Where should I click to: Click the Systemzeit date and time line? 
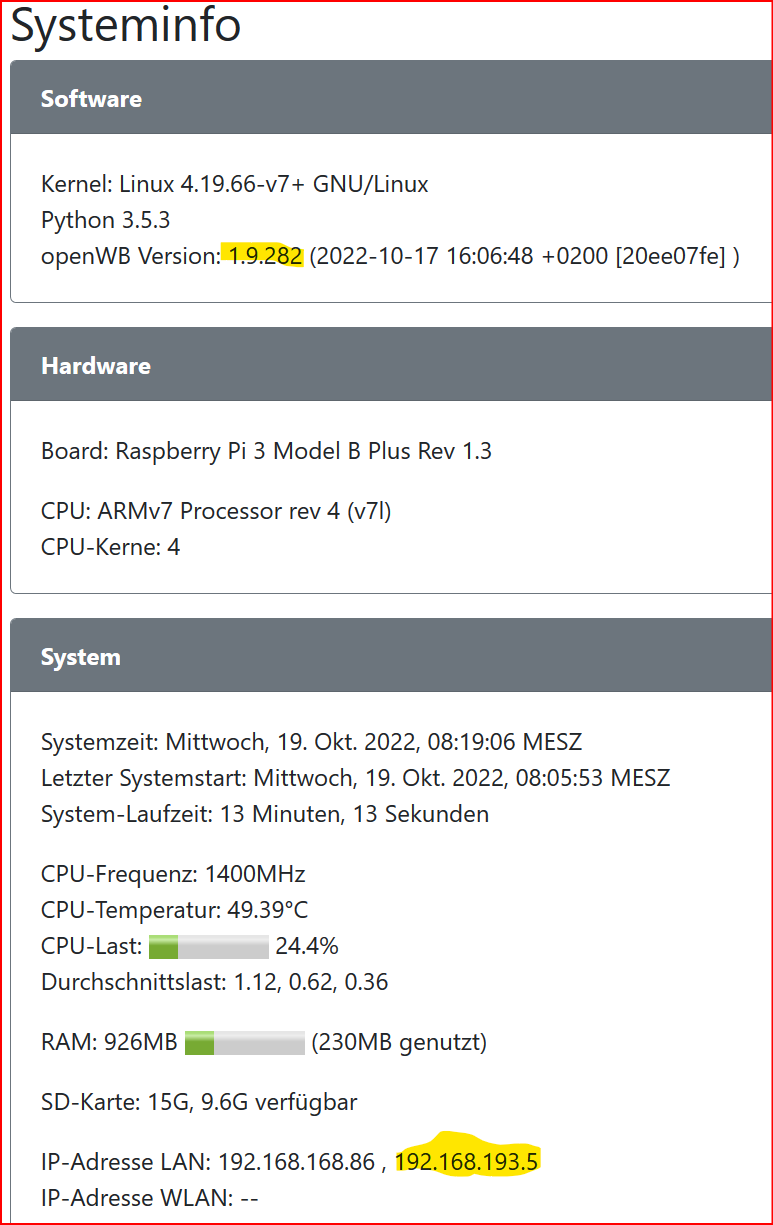click(x=311, y=742)
